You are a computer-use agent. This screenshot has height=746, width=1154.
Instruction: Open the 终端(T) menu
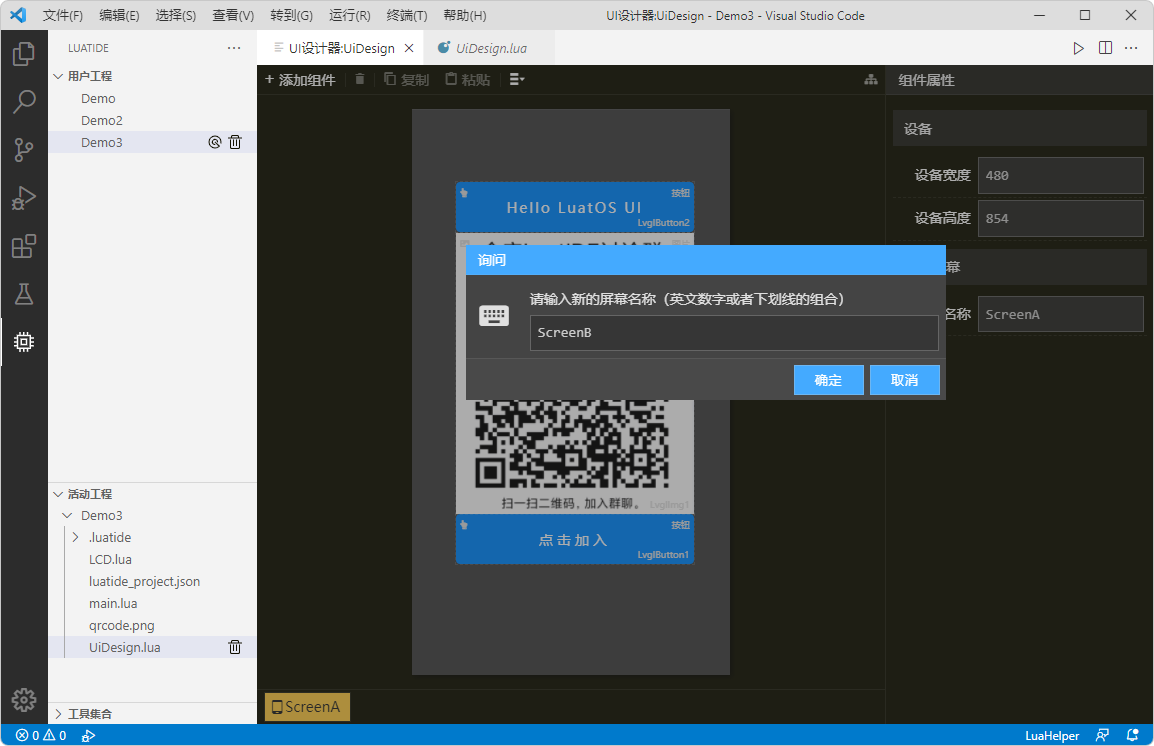click(407, 15)
